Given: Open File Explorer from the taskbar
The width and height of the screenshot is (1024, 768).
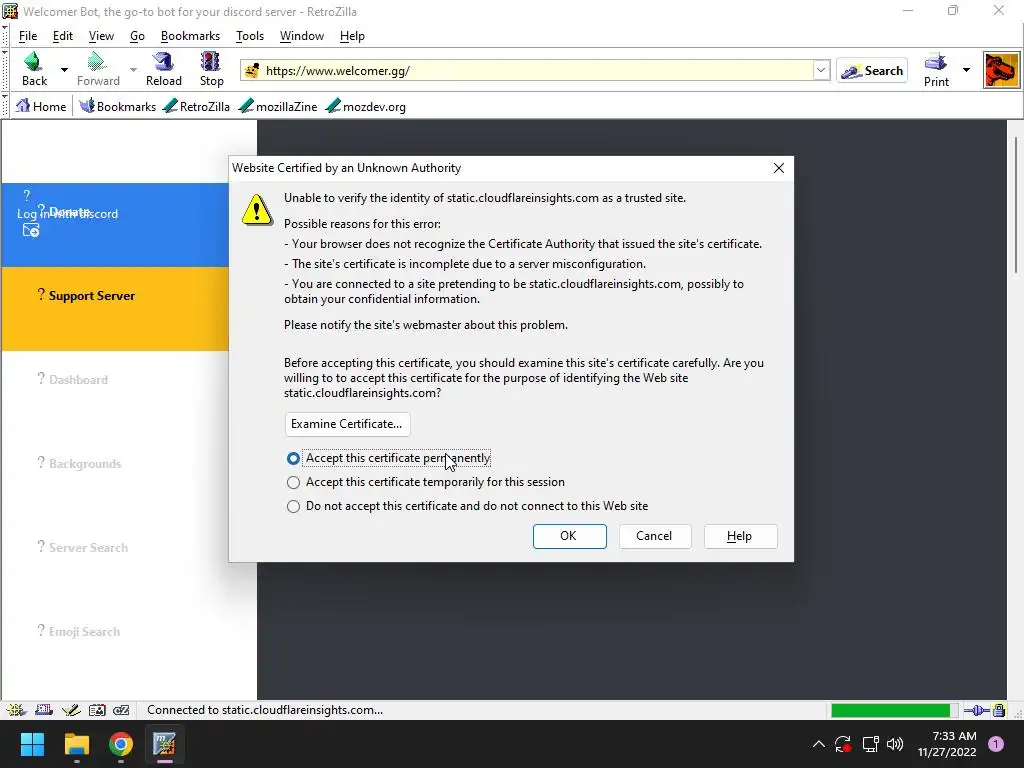Looking at the screenshot, I should pyautogui.click(x=76, y=744).
